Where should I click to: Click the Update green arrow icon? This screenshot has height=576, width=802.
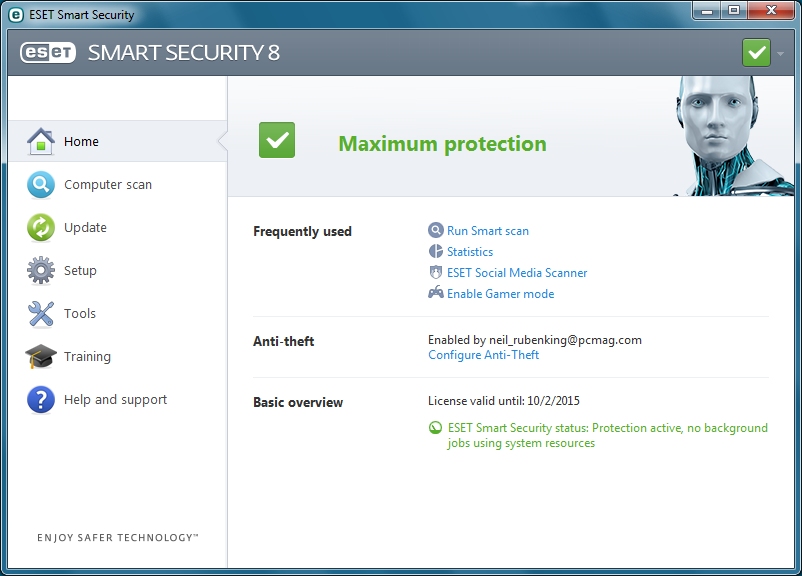[40, 227]
